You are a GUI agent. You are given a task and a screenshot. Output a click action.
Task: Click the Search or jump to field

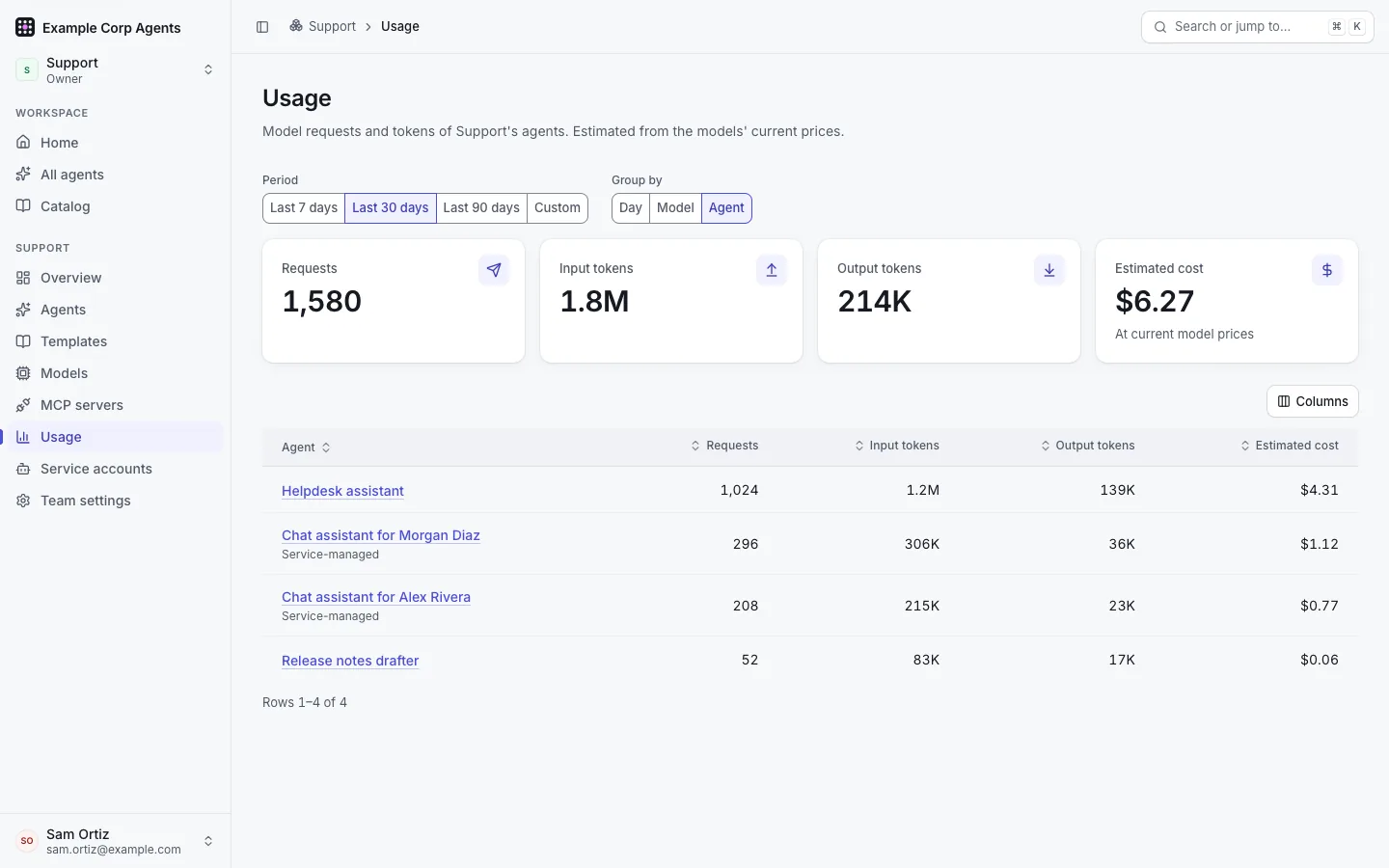(1258, 27)
